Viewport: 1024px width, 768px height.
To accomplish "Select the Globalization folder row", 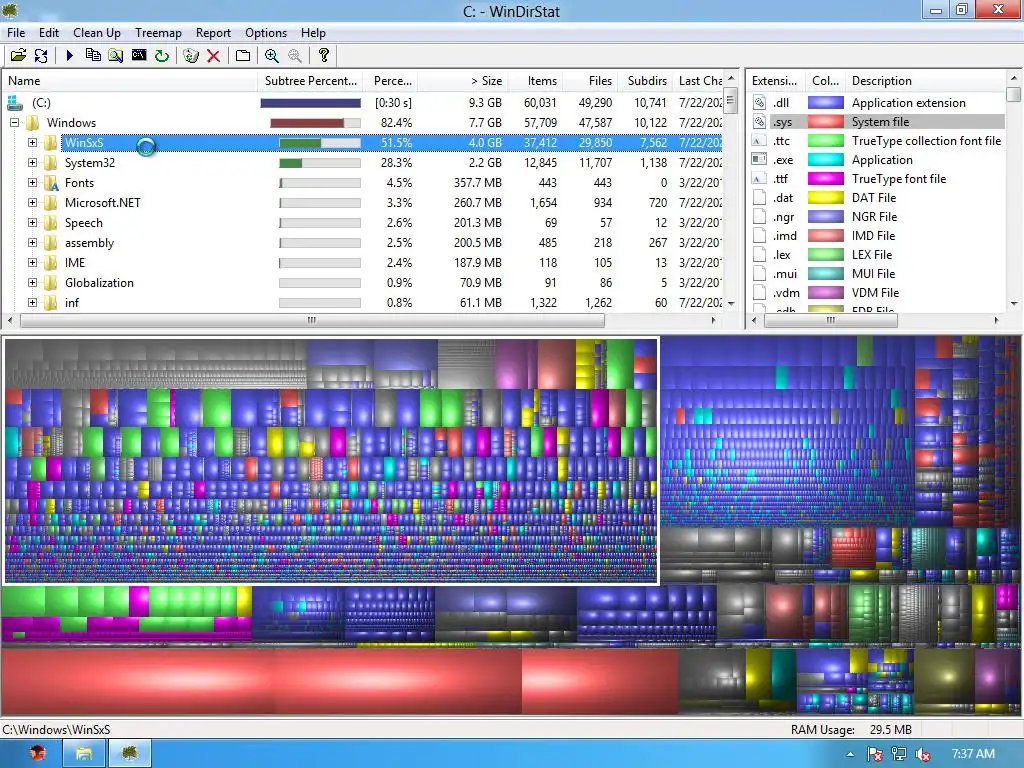I will pos(364,283).
